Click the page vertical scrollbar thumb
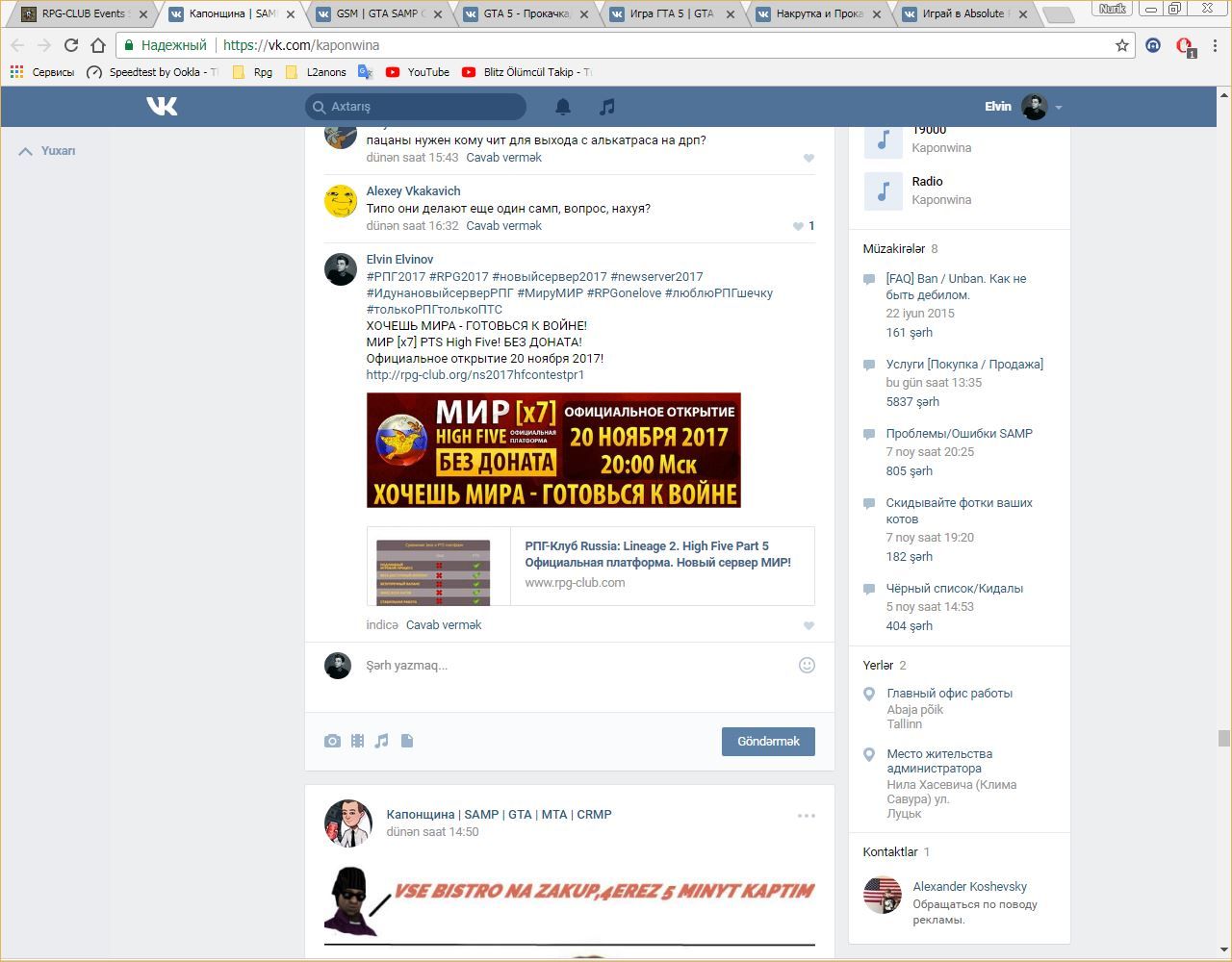Image resolution: width=1232 pixels, height=962 pixels. (1224, 738)
